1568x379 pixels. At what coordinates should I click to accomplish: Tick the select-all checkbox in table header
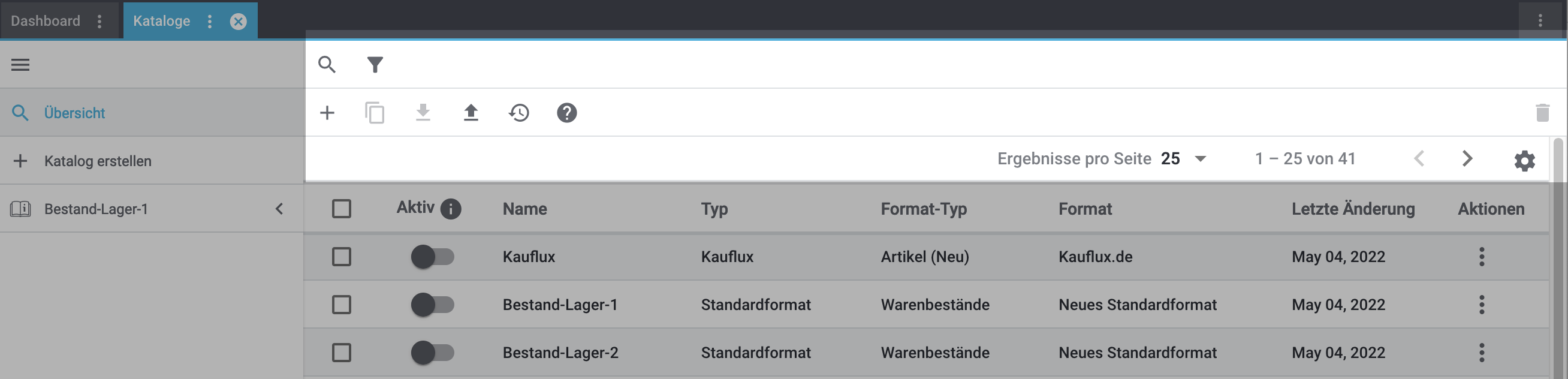pos(342,209)
